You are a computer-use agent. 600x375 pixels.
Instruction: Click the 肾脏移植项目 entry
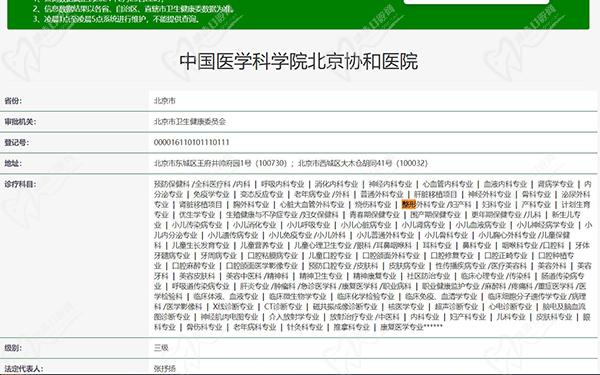(201, 205)
